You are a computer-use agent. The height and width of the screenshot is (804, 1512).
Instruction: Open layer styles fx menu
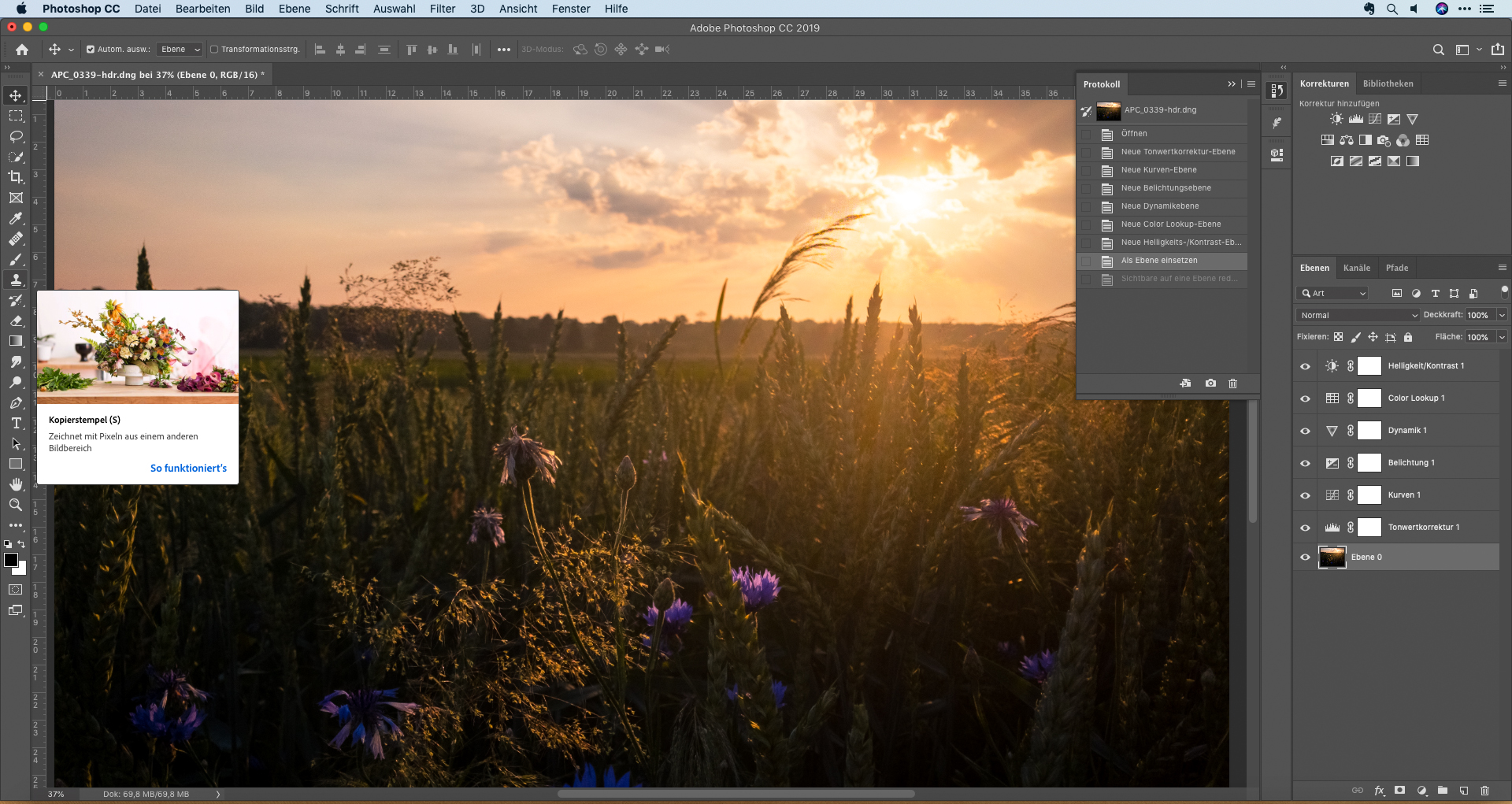click(1380, 791)
